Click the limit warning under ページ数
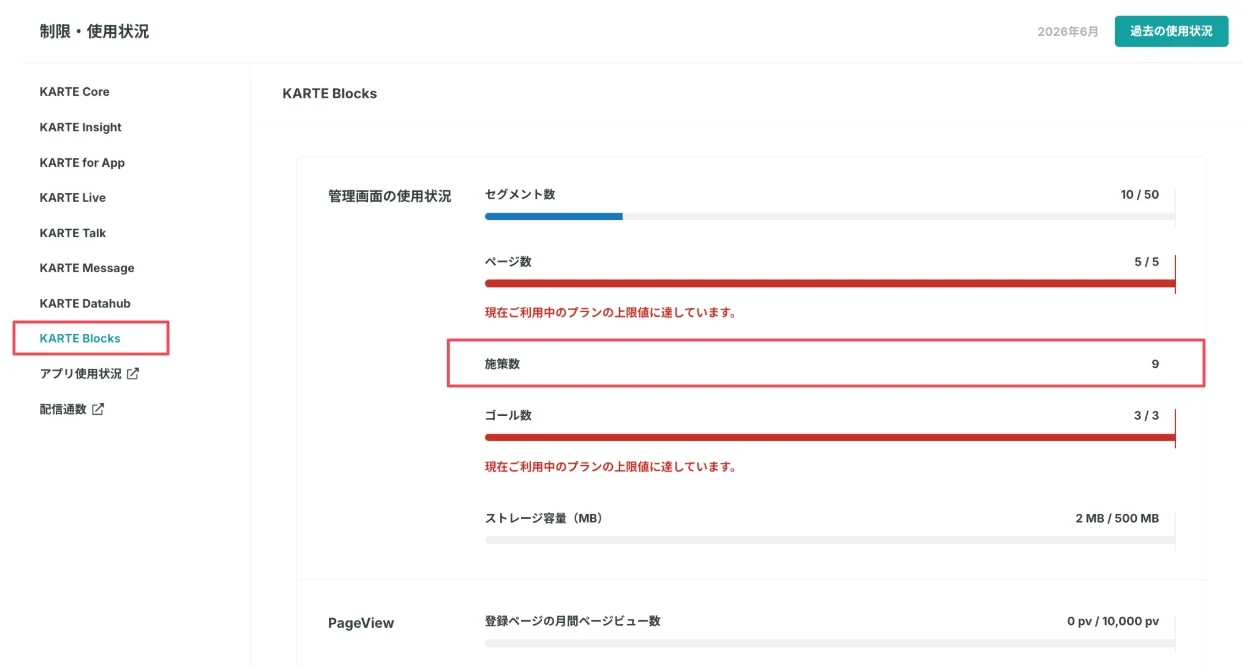 (611, 313)
